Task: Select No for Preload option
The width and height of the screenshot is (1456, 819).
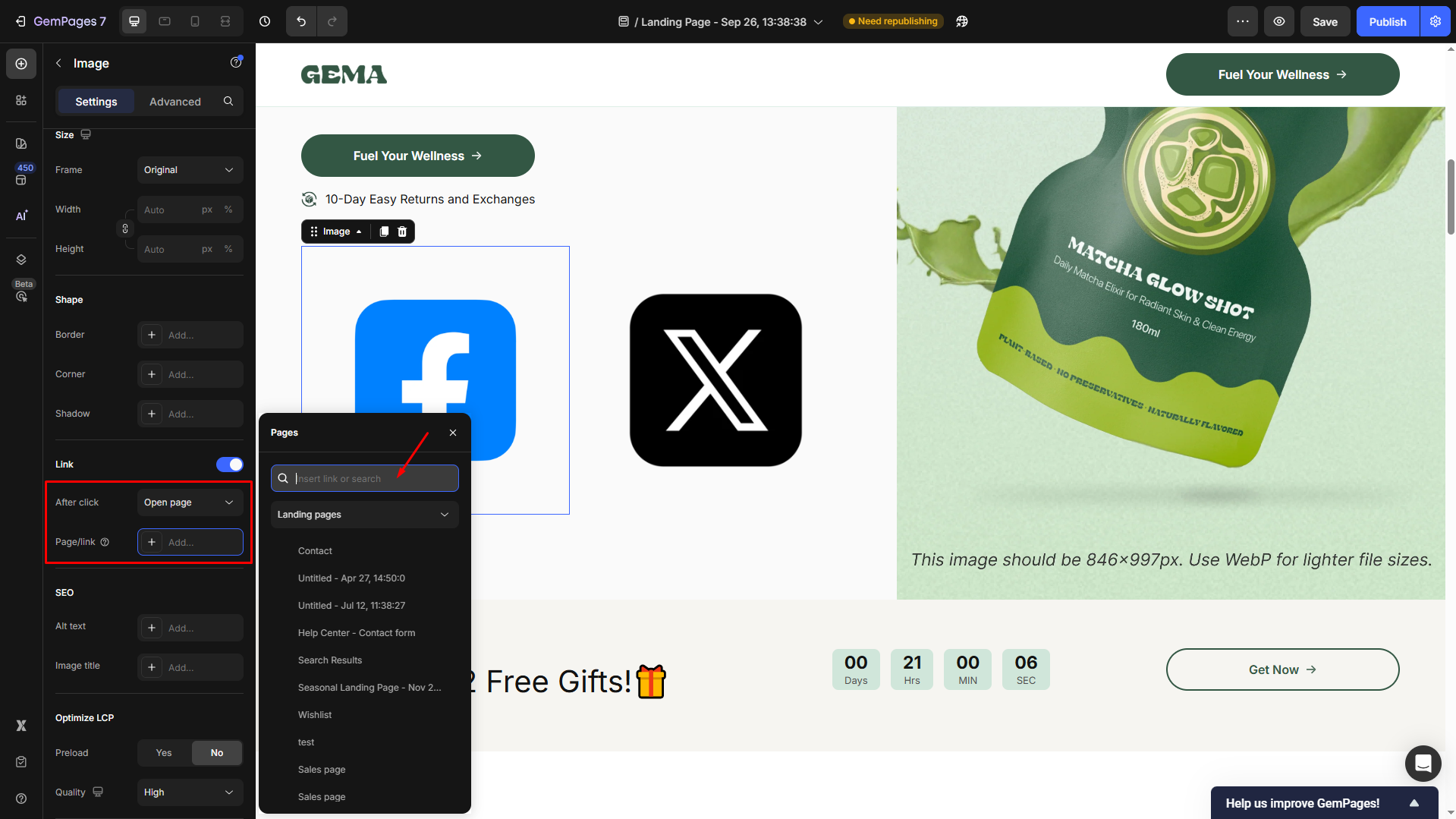Action: 217,753
